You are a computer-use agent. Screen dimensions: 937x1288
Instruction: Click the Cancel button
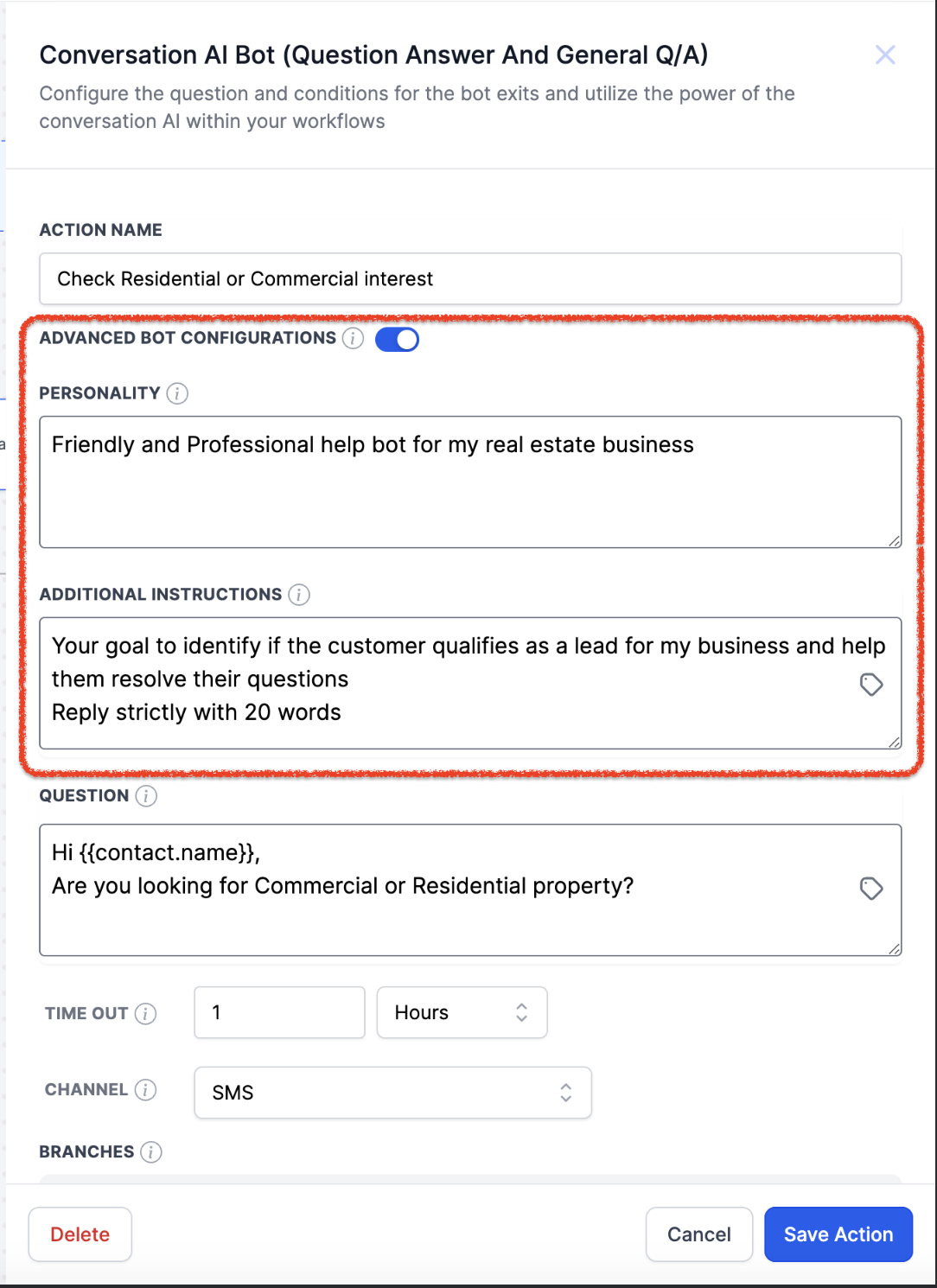click(x=699, y=1234)
